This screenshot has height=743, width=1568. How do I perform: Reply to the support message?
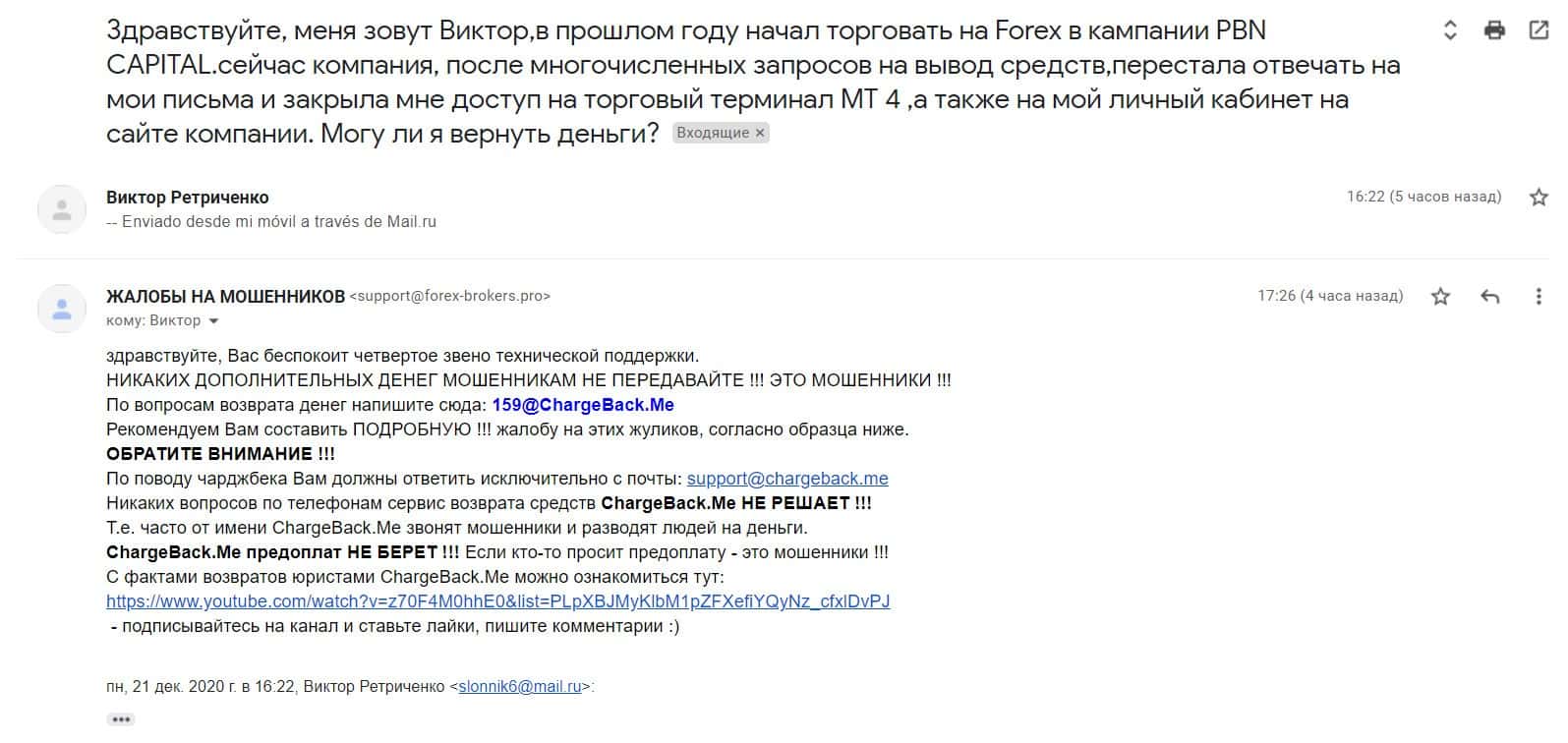1489,296
